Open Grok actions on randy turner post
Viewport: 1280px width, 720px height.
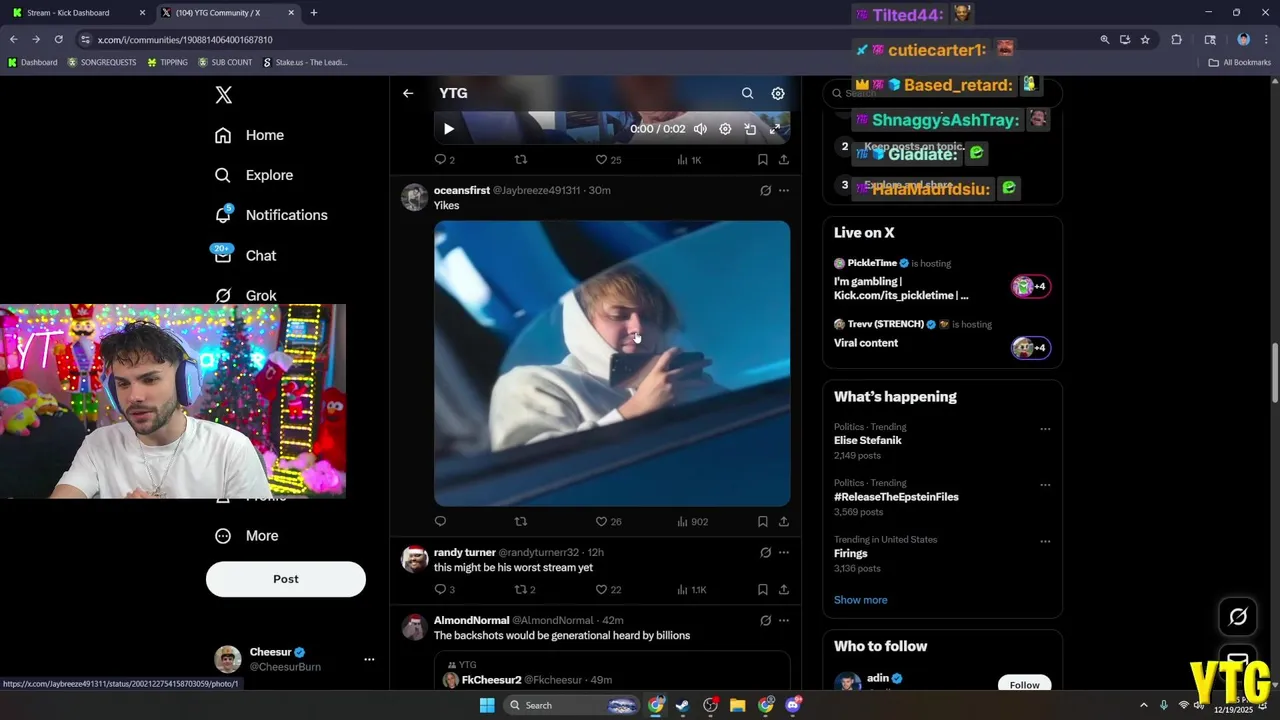(x=765, y=552)
